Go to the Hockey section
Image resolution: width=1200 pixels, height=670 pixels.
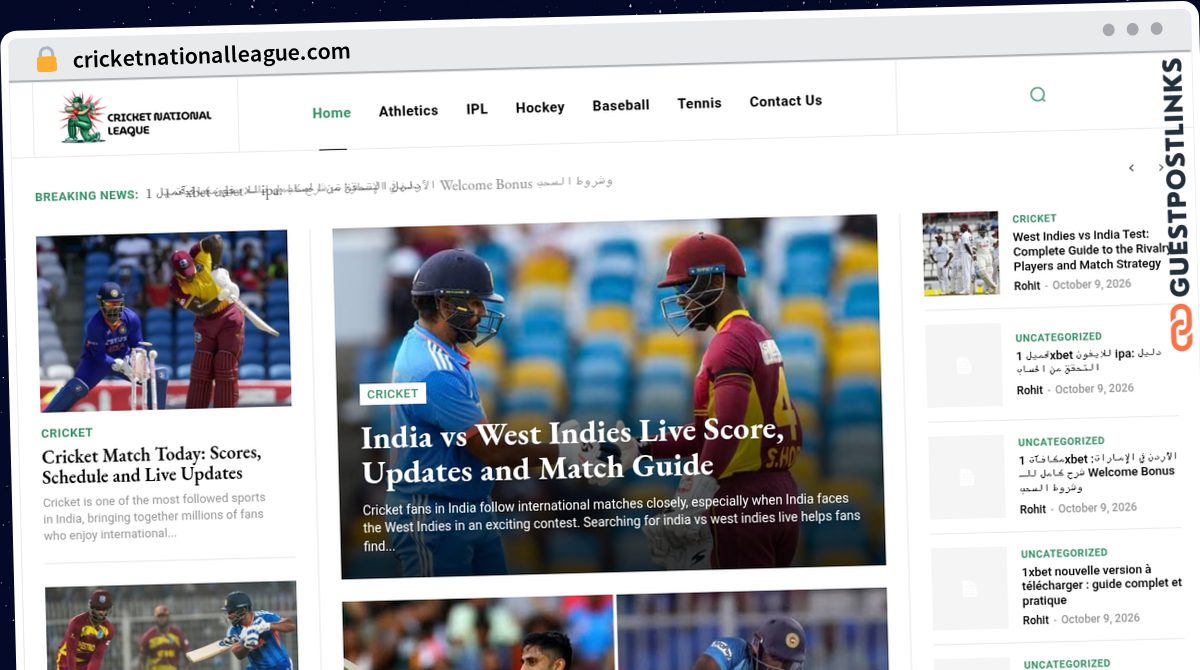coord(540,107)
